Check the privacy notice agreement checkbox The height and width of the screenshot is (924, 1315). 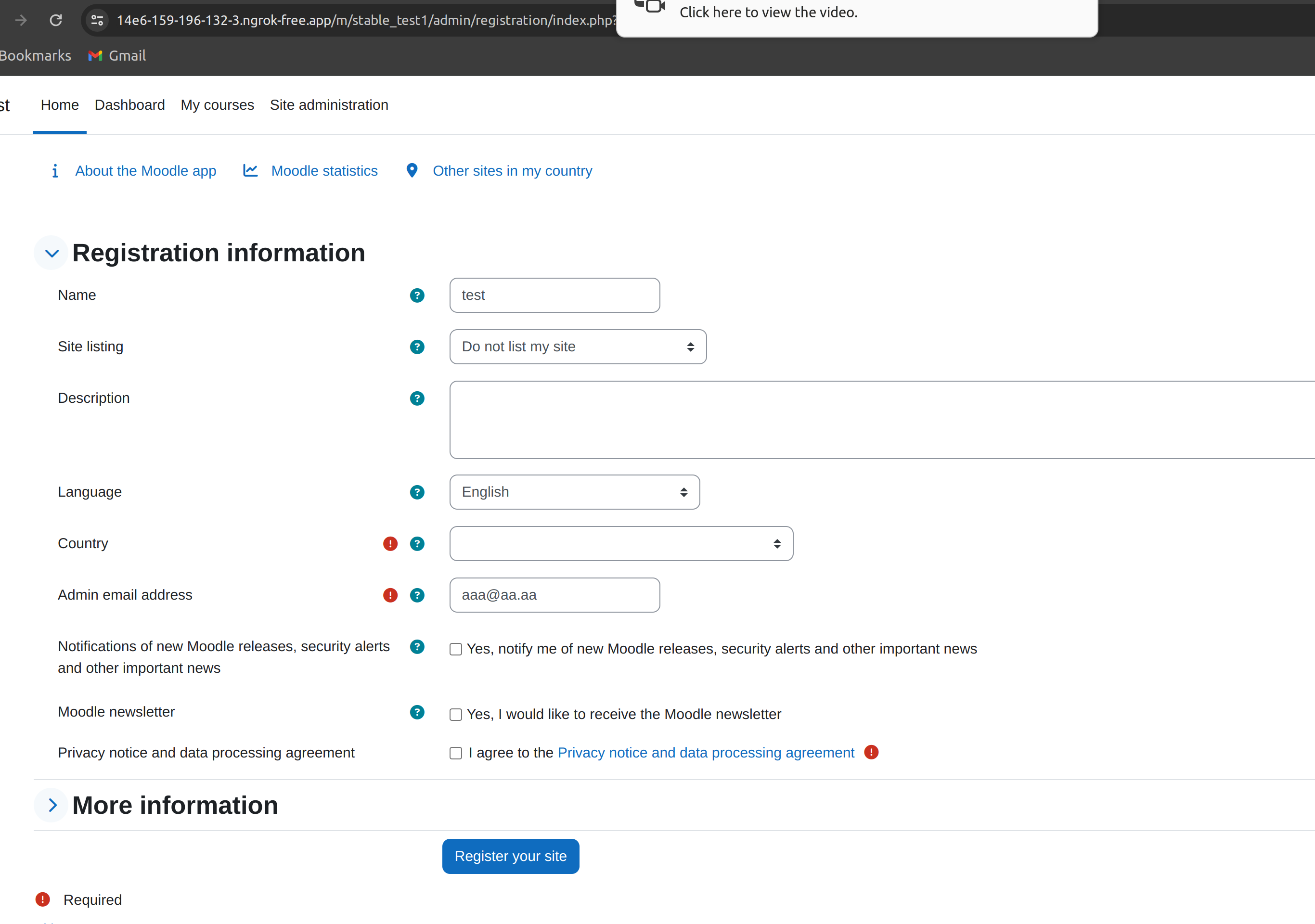pyautogui.click(x=456, y=753)
